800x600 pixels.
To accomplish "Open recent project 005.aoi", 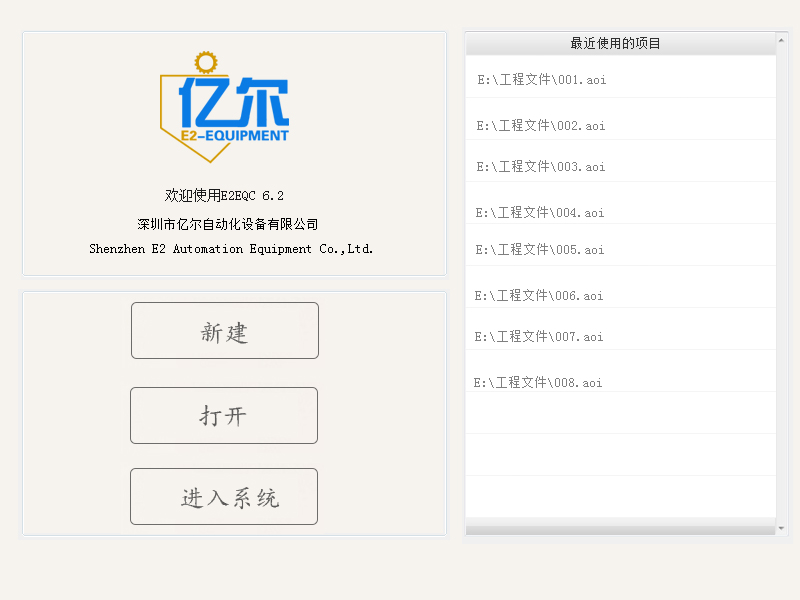I will pyautogui.click(x=538, y=250).
